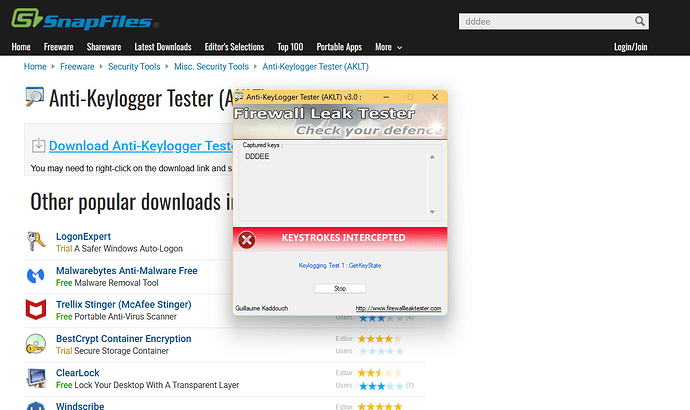Image resolution: width=690 pixels, height=410 pixels.
Task: Click the BestCrypt Container Encryption icon
Action: pos(35,344)
